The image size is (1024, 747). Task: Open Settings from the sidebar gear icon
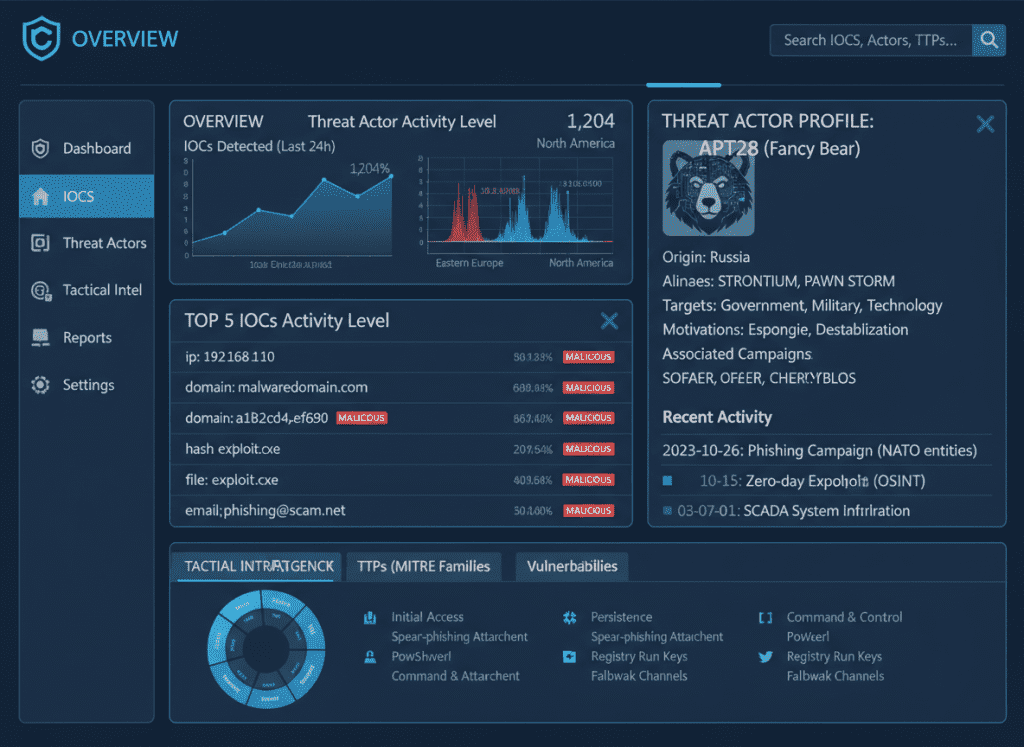41,384
